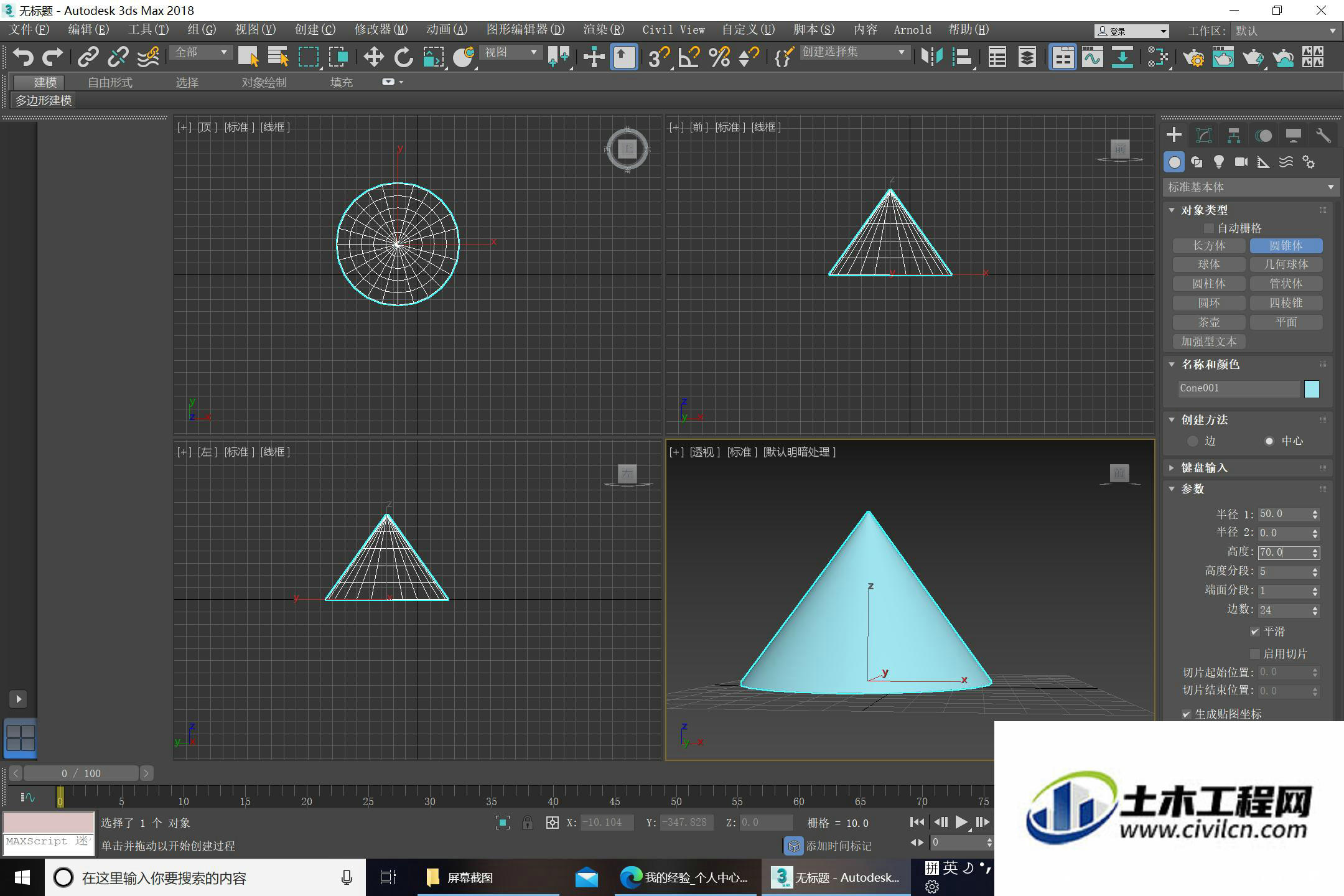
Task: Click the Undo arrow in the toolbar
Action: coord(23,57)
